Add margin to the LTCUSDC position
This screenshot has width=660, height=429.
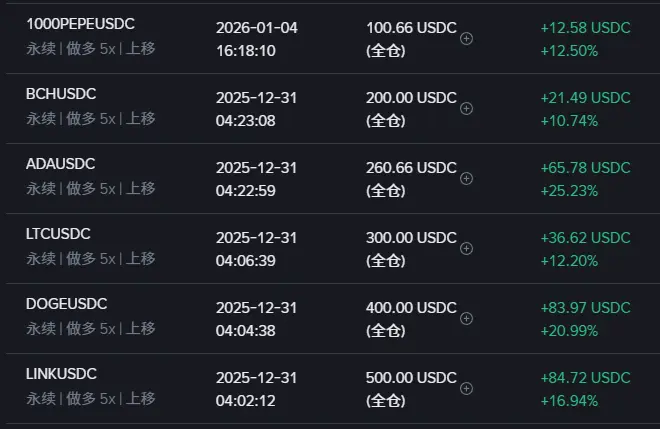466,248
